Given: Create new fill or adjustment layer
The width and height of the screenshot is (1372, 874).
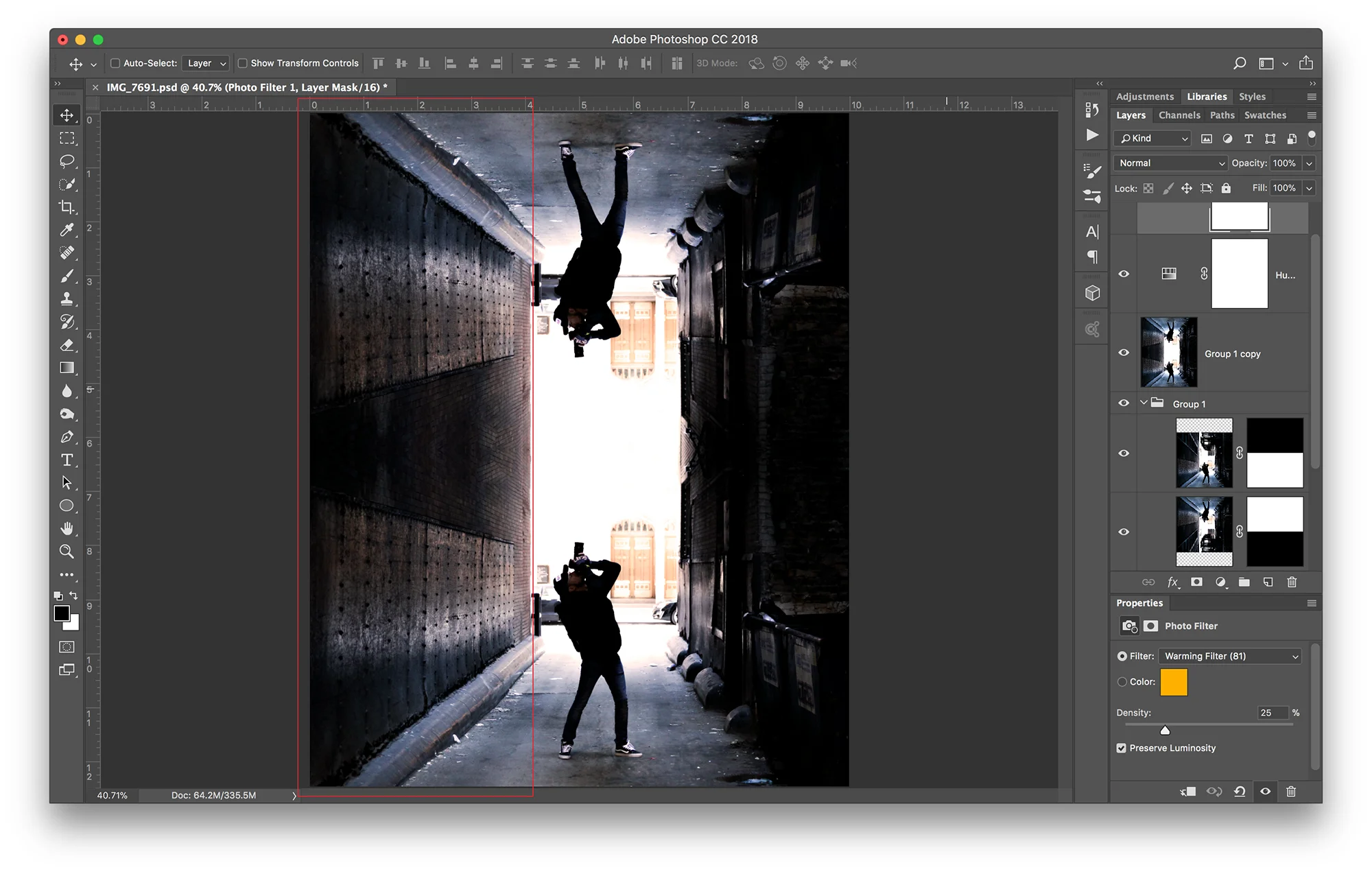Looking at the screenshot, I should tap(1220, 582).
